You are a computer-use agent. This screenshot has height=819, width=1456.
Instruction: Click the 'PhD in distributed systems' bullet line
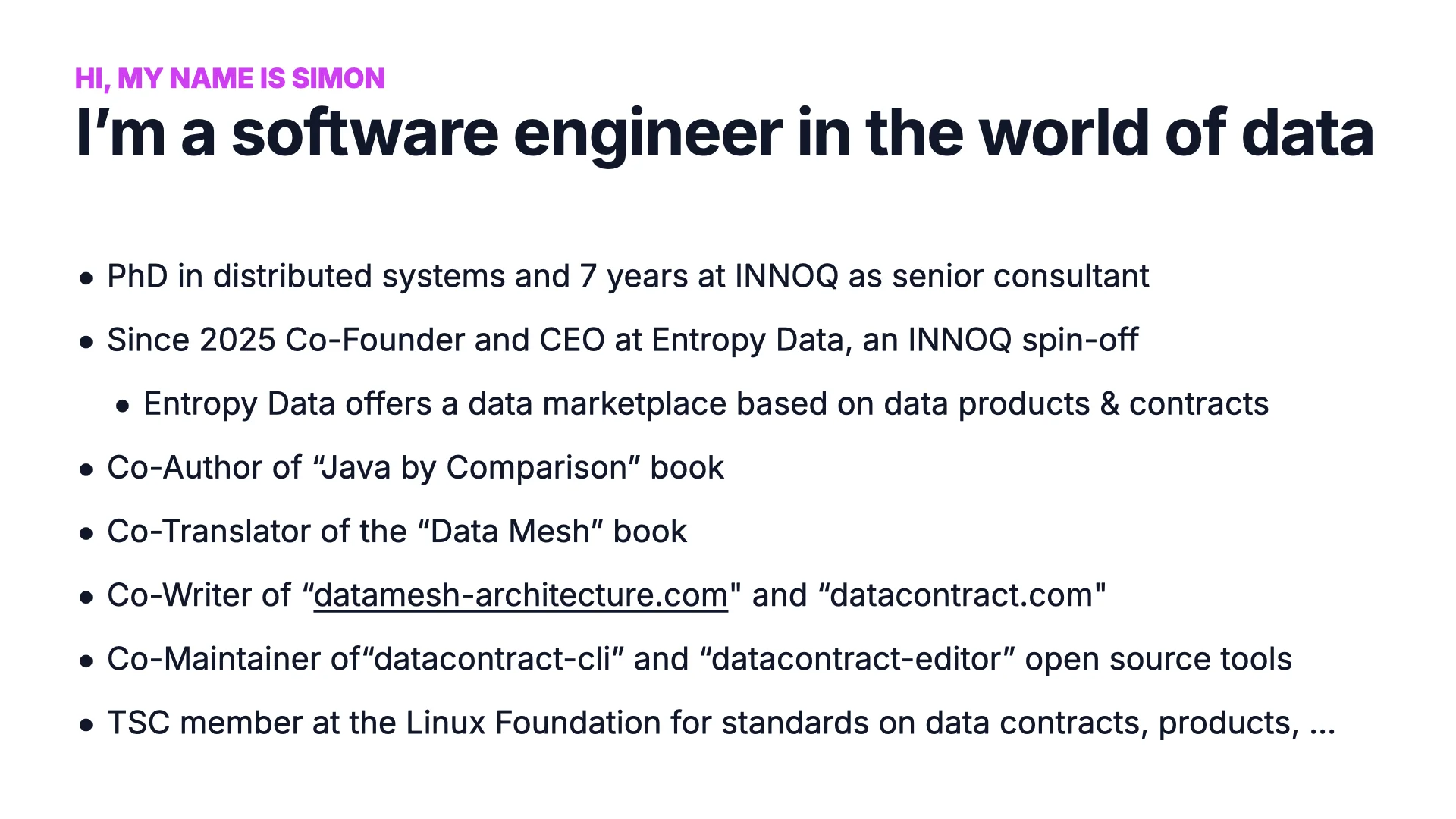[628, 277]
